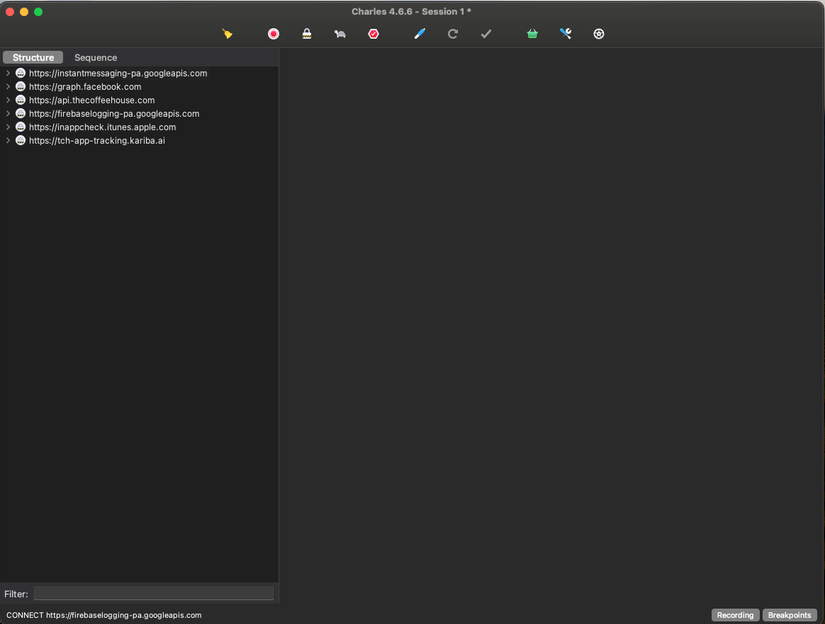Enable breakpoints via the hexagon icon
Screen dimensions: 825x624
coord(373,33)
